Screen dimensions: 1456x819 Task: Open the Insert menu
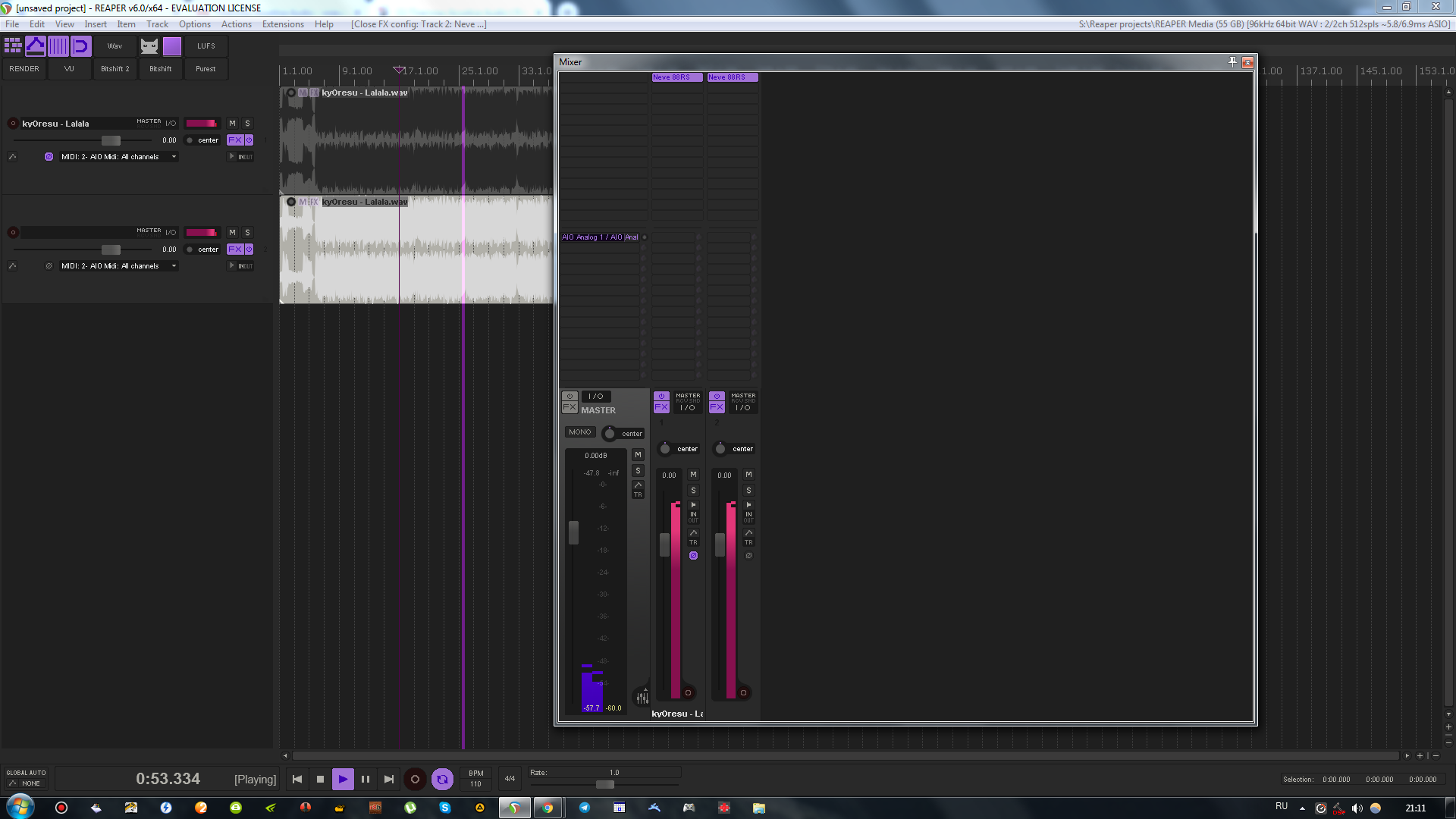coord(96,24)
